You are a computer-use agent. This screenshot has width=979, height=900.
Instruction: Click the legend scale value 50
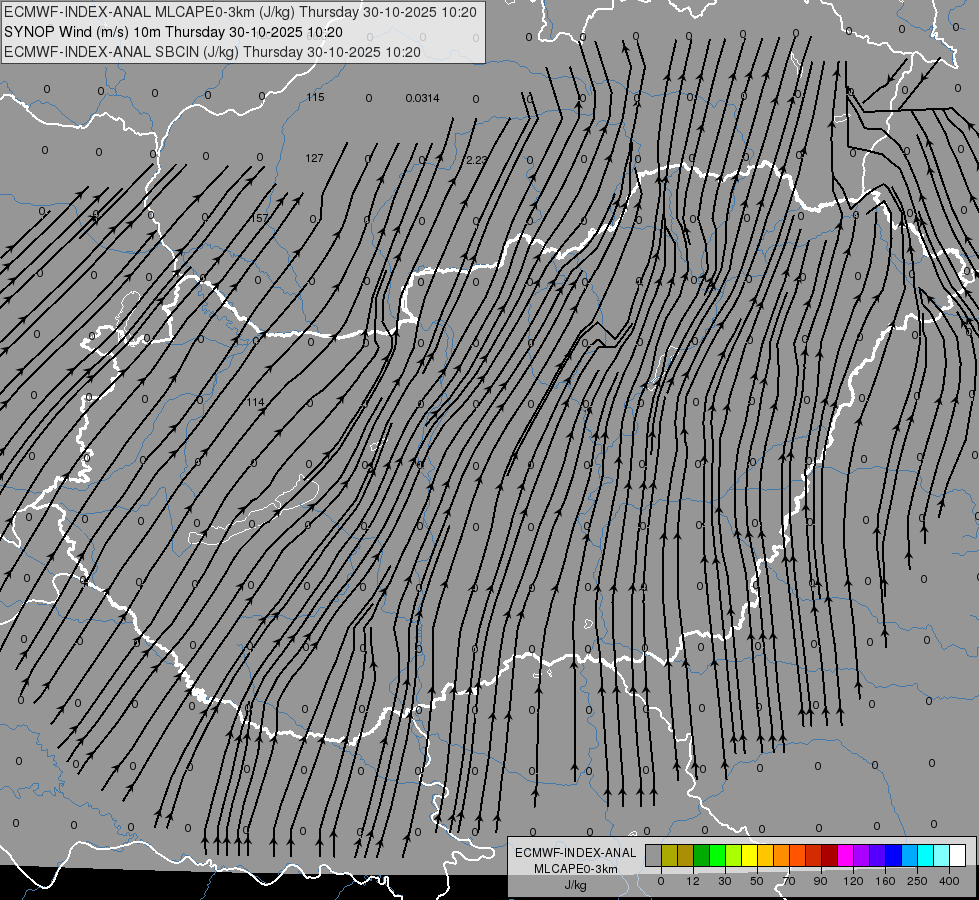tap(757, 881)
